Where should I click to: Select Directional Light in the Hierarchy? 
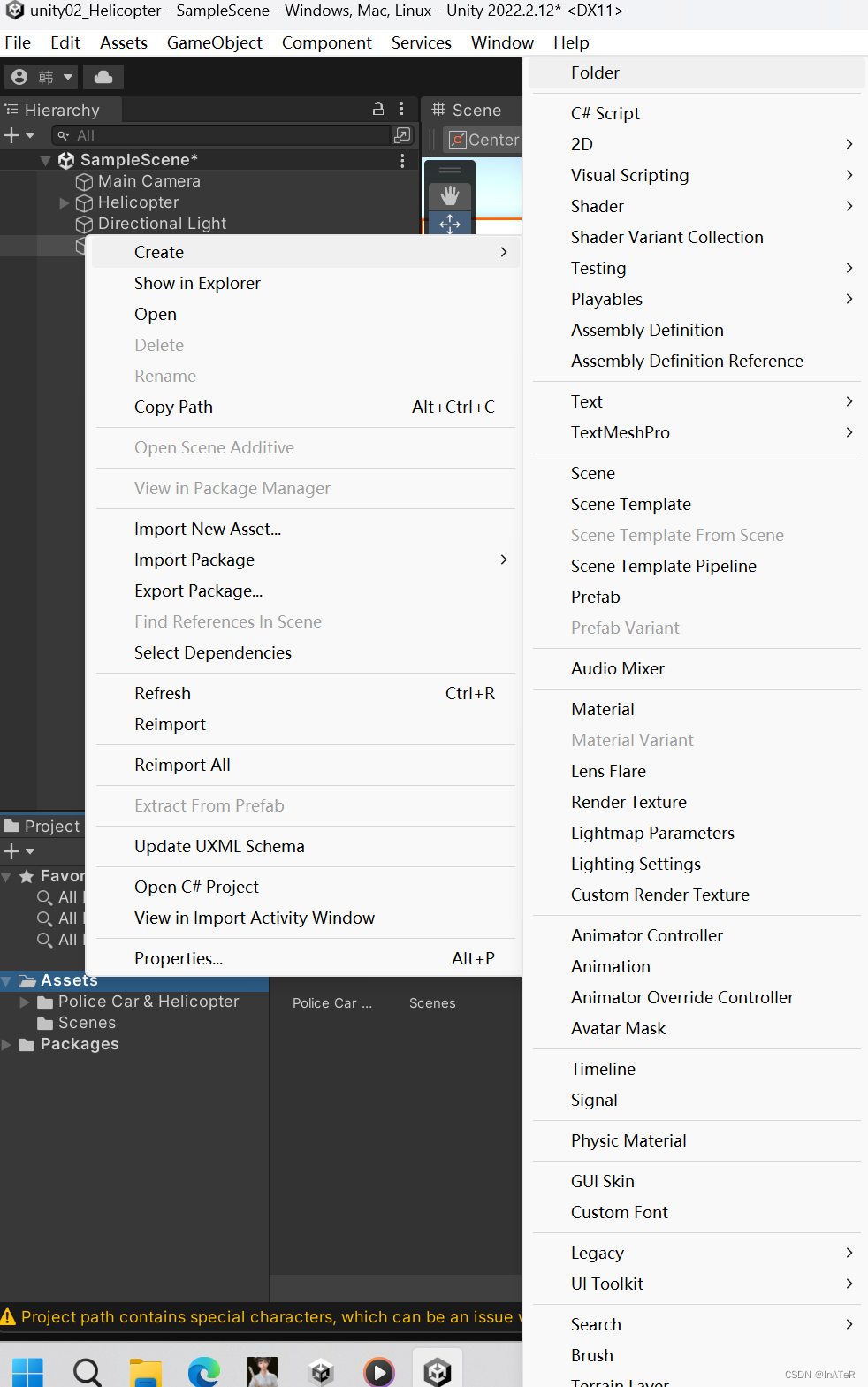pyautogui.click(x=162, y=224)
